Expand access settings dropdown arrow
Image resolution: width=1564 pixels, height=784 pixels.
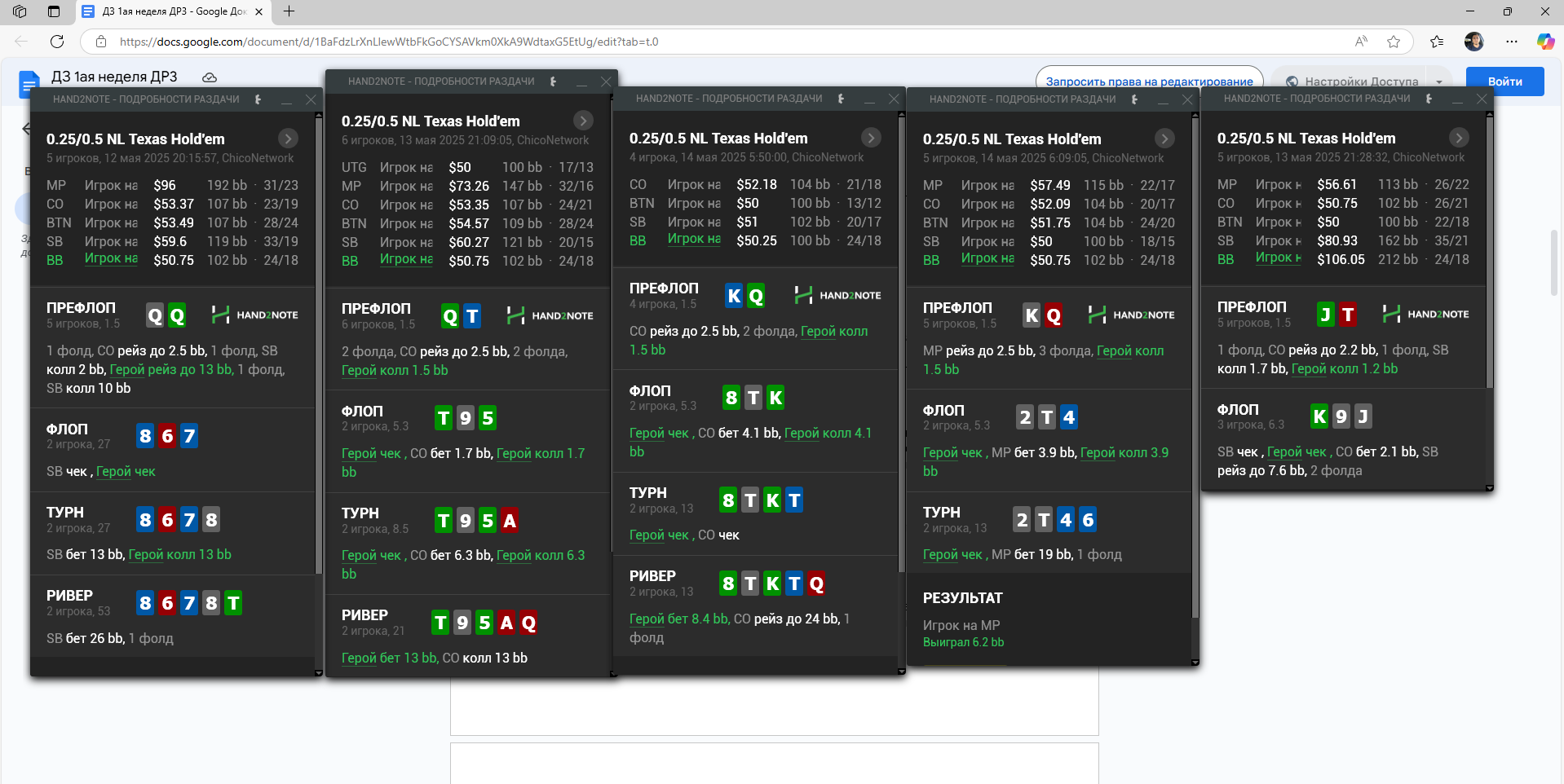tap(1439, 81)
